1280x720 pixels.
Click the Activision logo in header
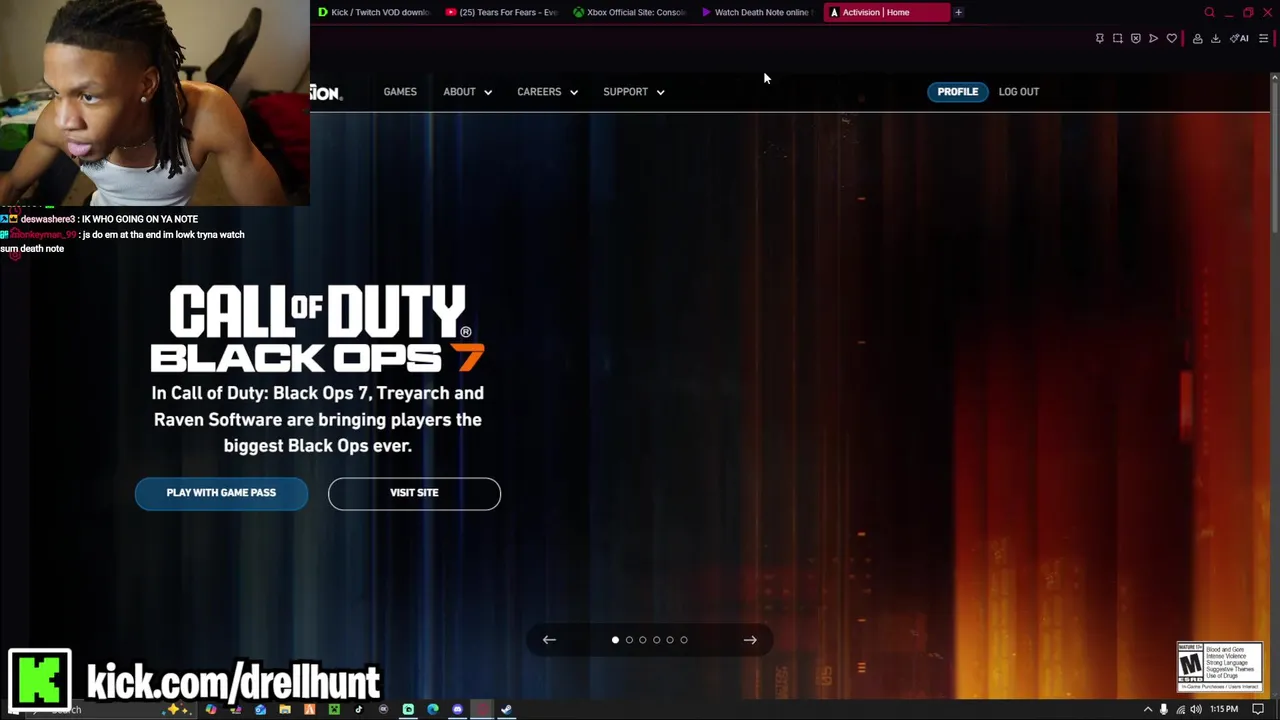pyautogui.click(x=326, y=92)
